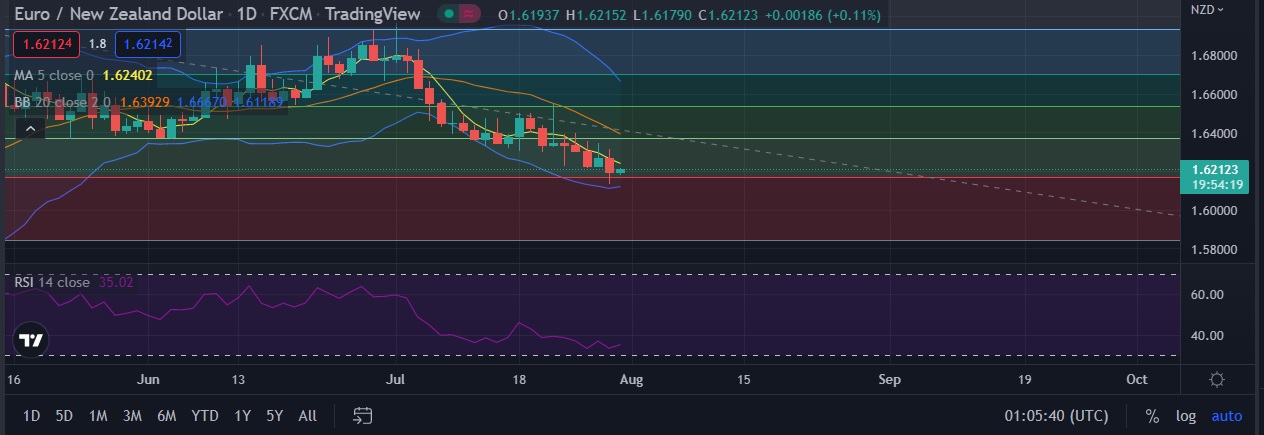This screenshot has height=435, width=1264.
Task: Click the TradingView logo badge
Action: pyautogui.click(x=31, y=340)
